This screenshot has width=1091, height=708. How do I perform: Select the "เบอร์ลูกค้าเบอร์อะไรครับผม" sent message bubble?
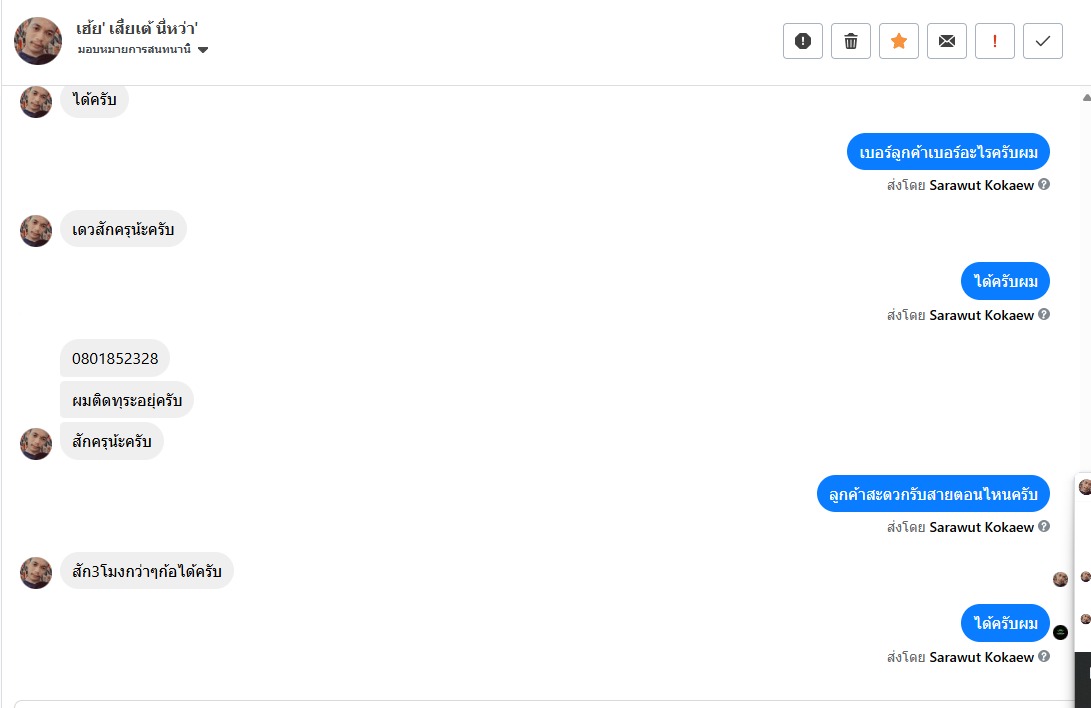pos(948,152)
